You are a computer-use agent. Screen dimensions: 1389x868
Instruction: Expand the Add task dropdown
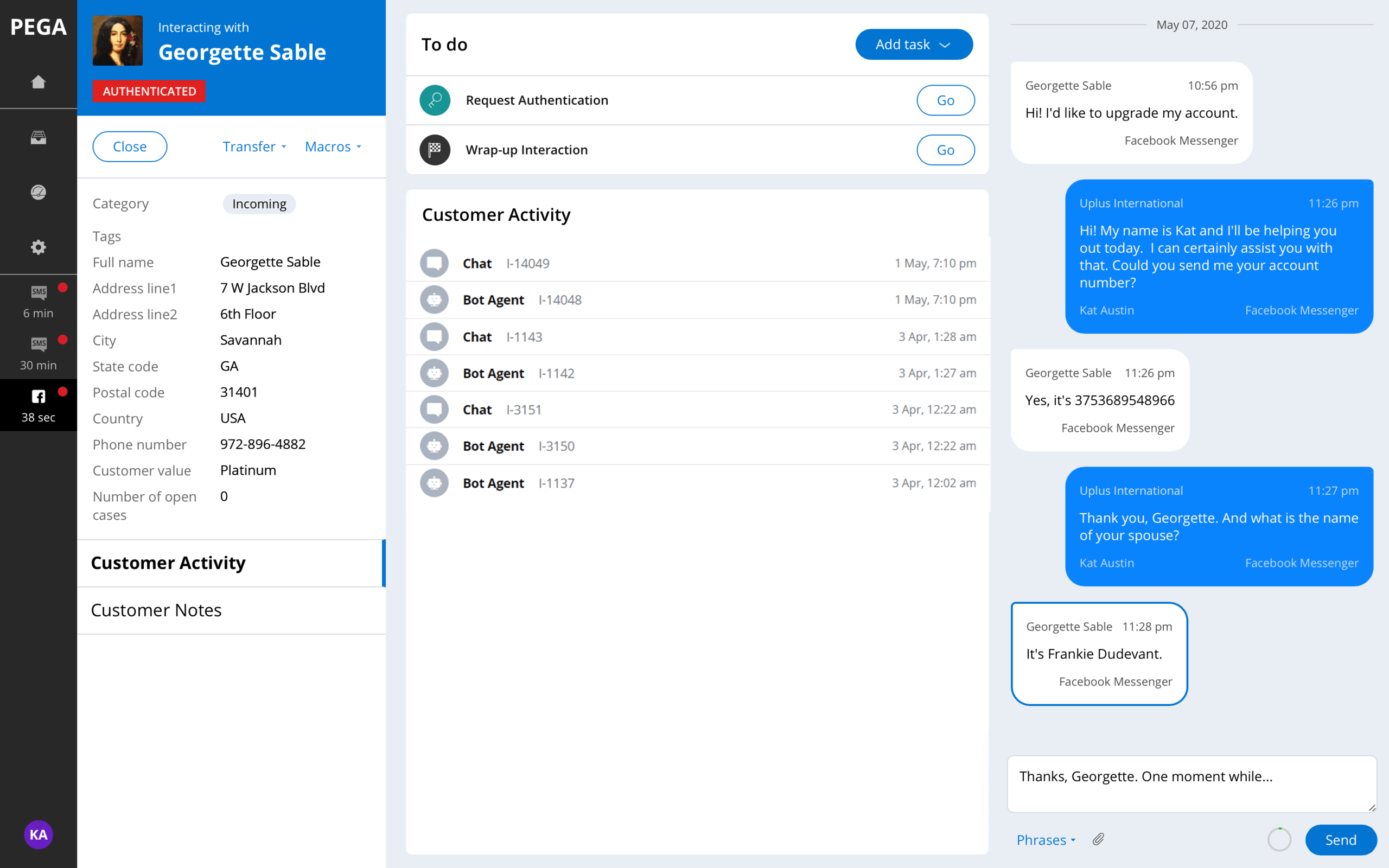coord(913,44)
